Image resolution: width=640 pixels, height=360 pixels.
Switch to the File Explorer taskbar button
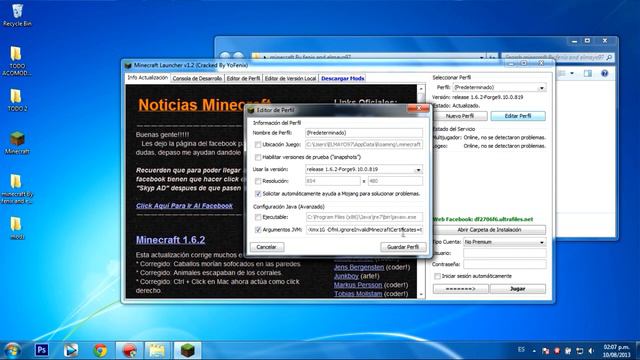pos(157,350)
